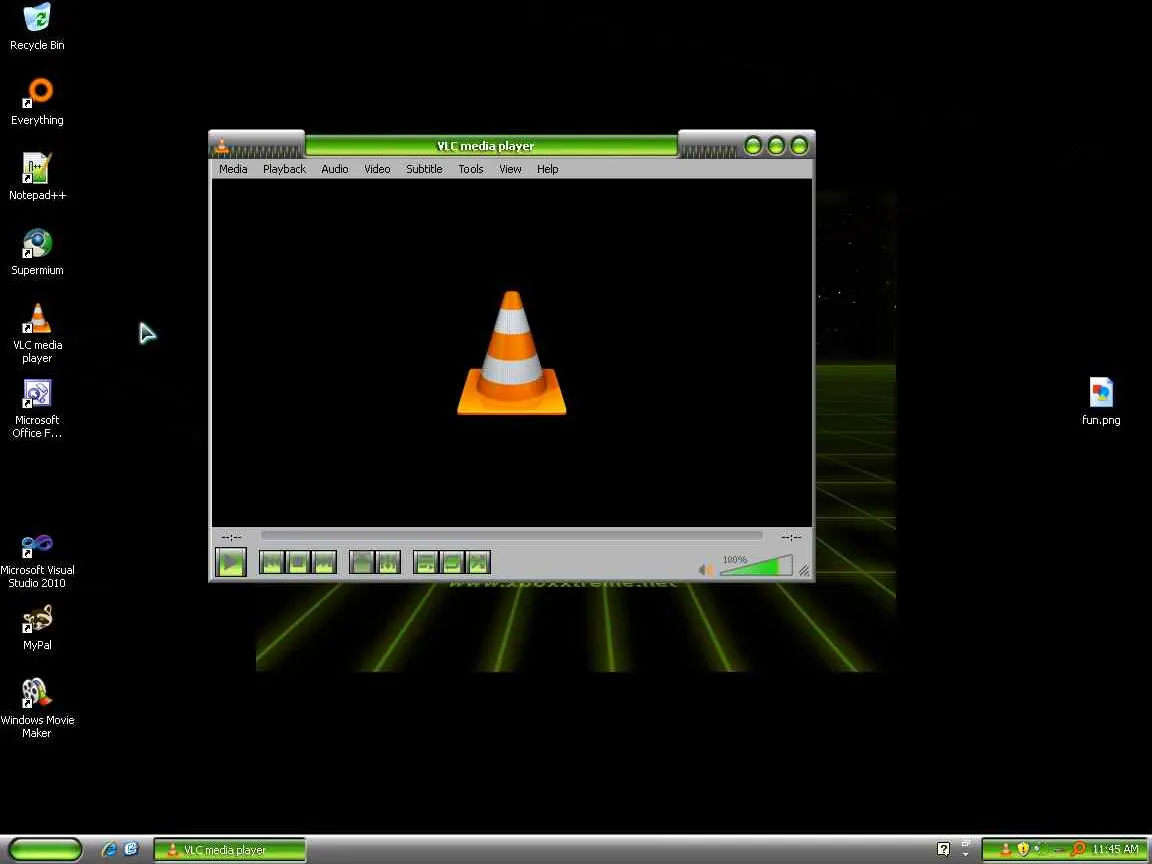The width and height of the screenshot is (1152, 864).
Task: Click the window resize grip in VLC
Action: pos(804,571)
